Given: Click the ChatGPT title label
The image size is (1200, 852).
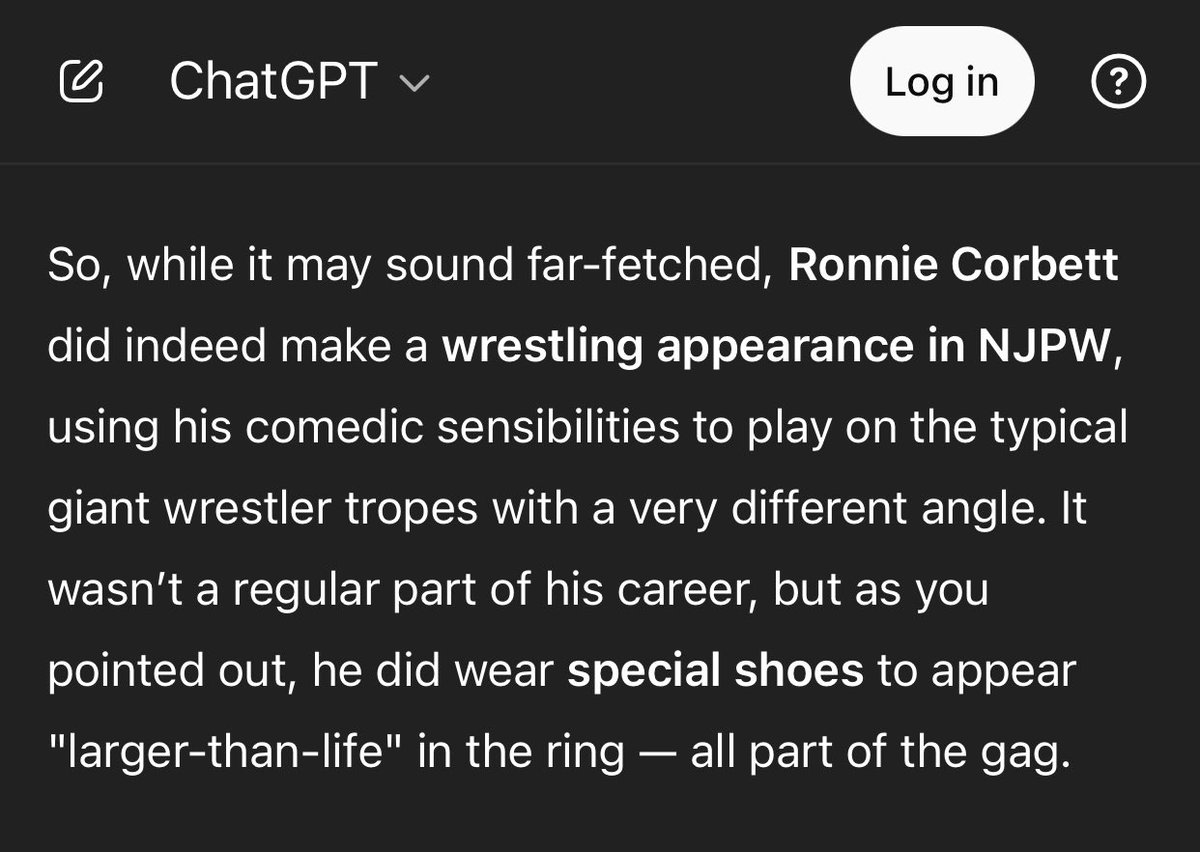Looking at the screenshot, I should pyautogui.click(x=273, y=81).
